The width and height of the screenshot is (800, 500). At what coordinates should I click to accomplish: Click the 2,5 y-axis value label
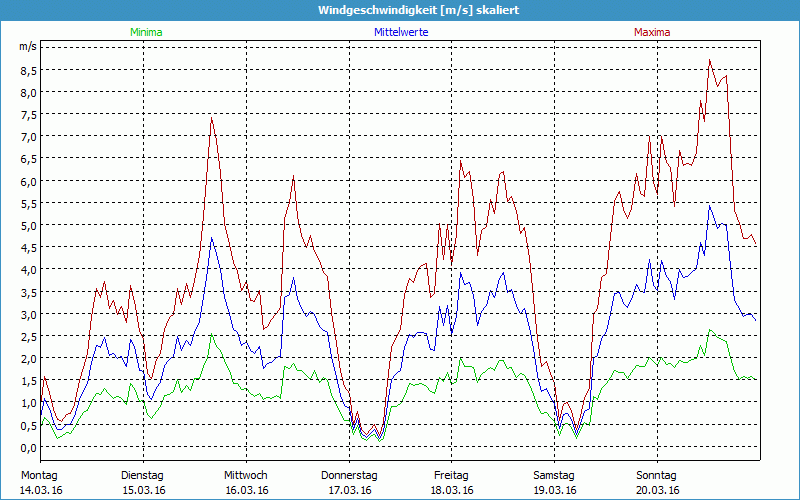coord(28,336)
